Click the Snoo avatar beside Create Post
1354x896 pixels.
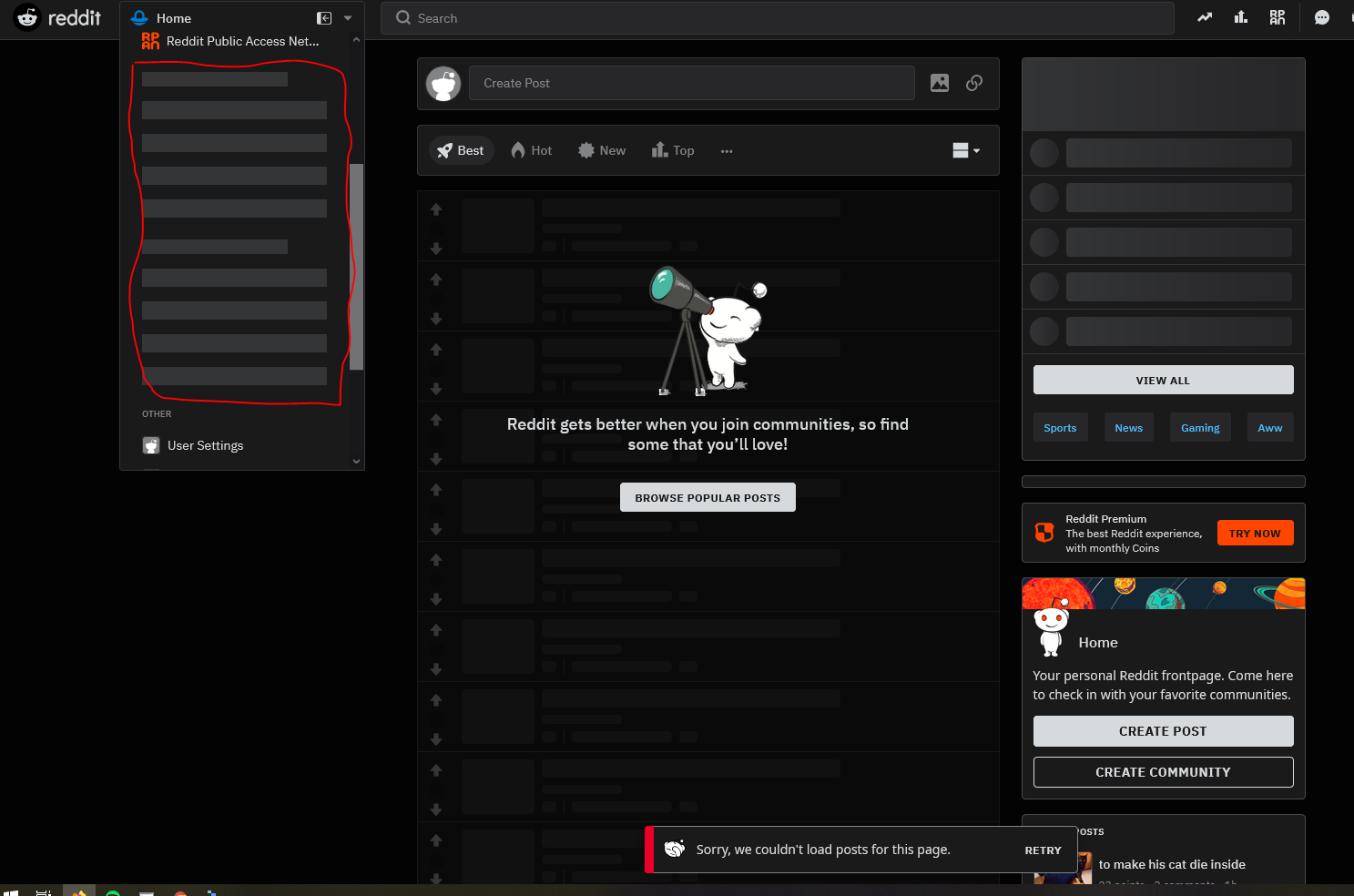pos(443,84)
